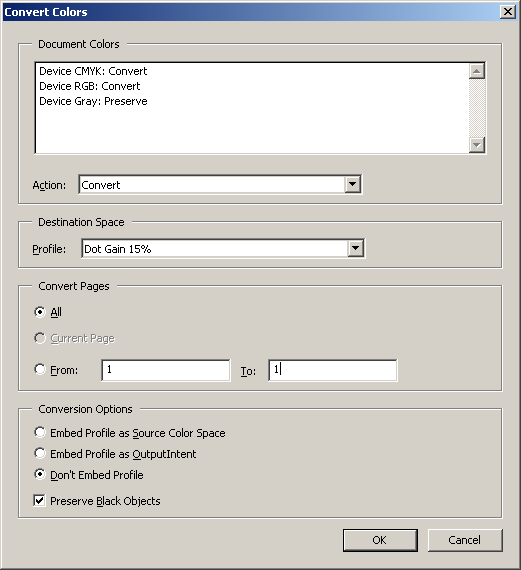Click the Cancel button

click(x=465, y=540)
